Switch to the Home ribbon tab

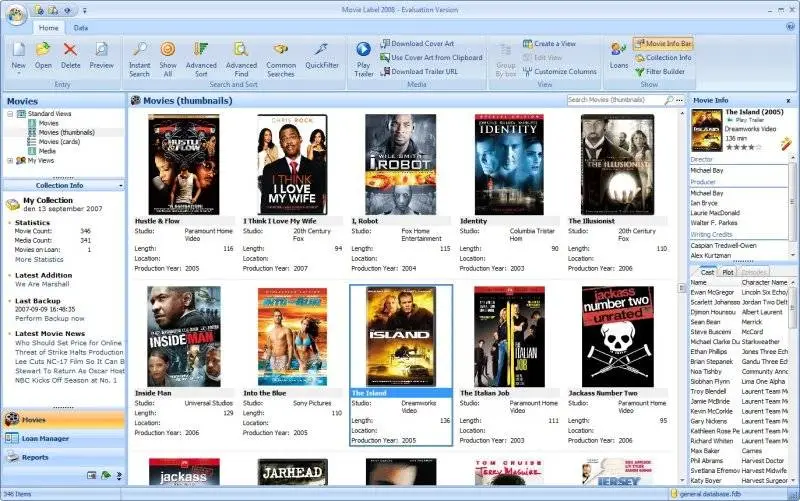pyautogui.click(x=48, y=28)
